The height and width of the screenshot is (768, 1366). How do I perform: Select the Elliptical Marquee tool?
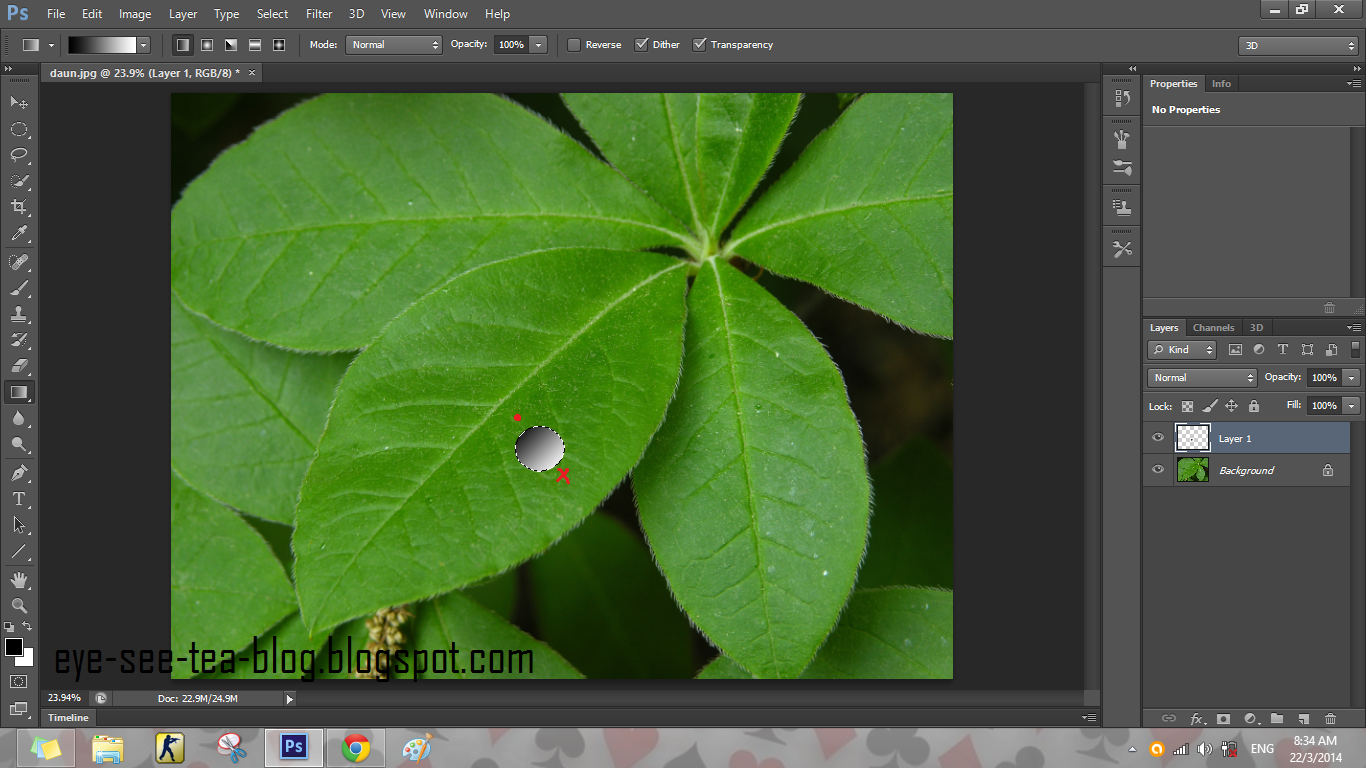tap(19, 129)
